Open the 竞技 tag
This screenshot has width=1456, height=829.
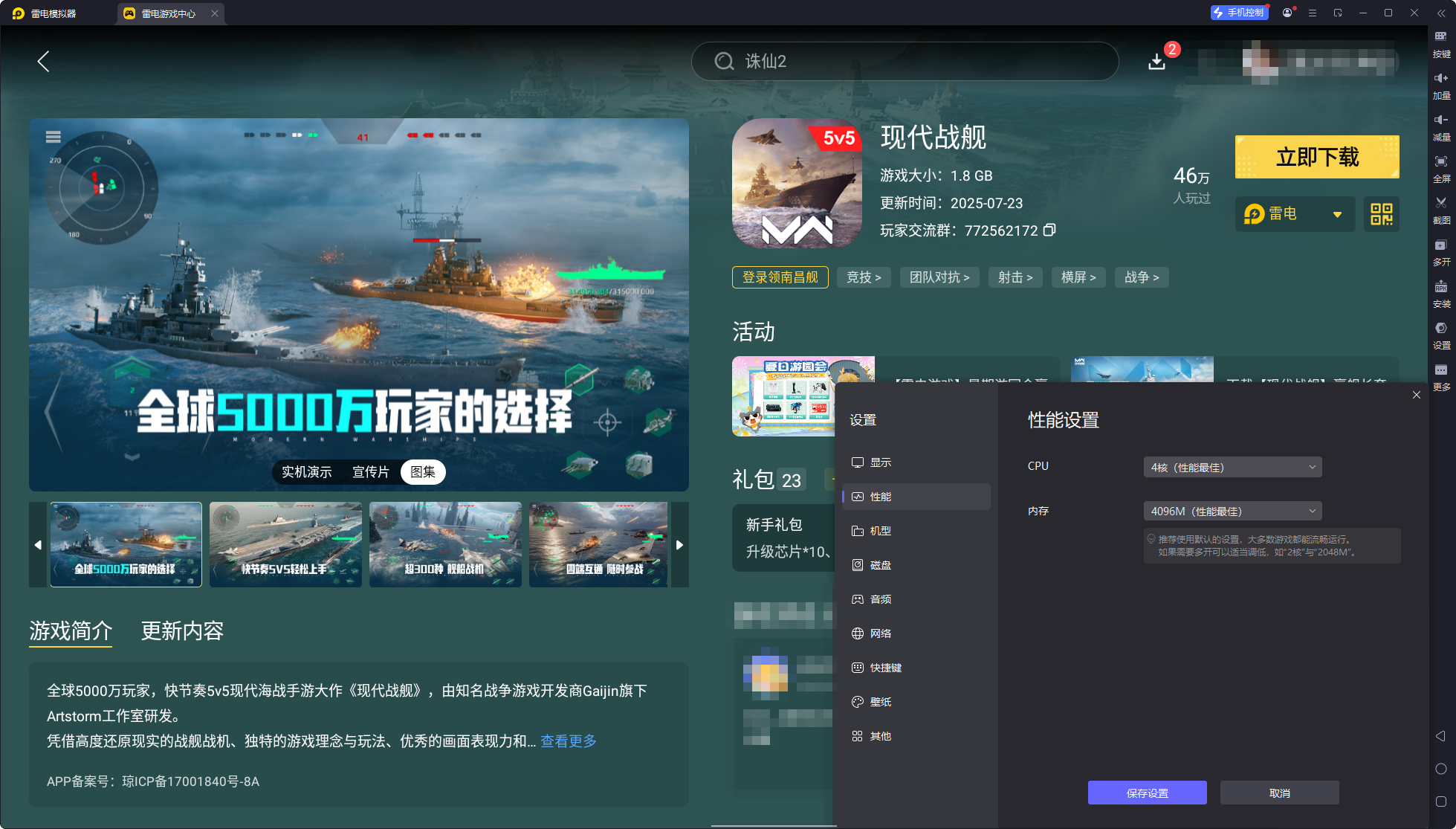864,277
